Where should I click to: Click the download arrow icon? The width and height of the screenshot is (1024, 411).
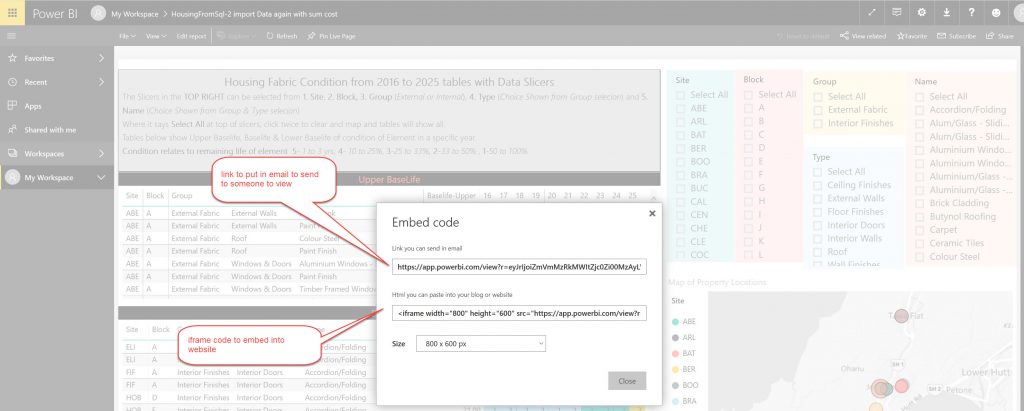tap(945, 13)
